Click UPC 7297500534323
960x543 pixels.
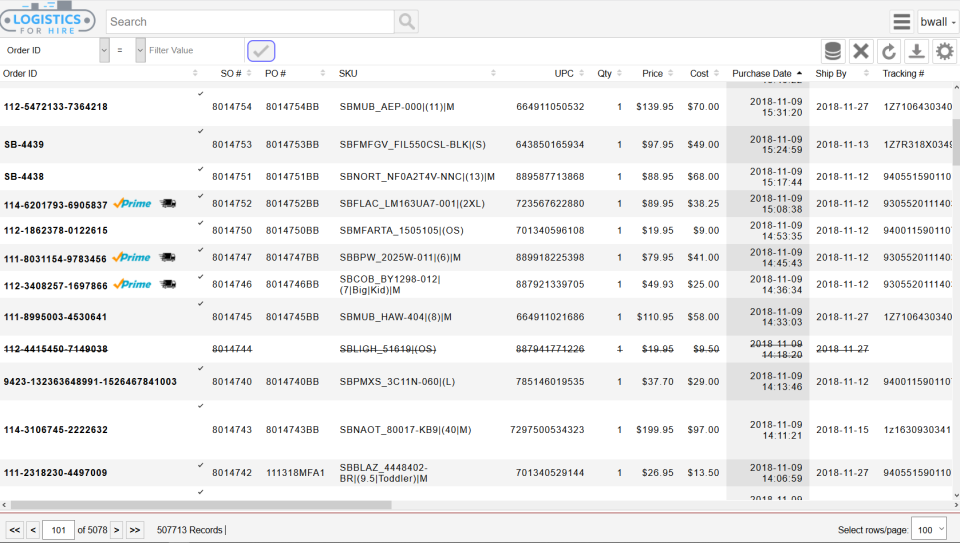(547, 430)
